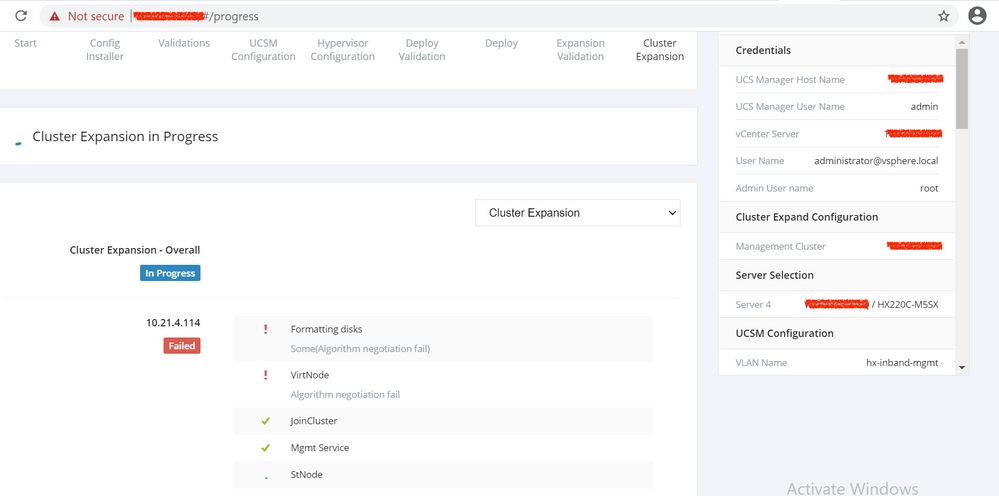The width and height of the screenshot is (999, 496).
Task: Go to the Start step
Action: 26,43
